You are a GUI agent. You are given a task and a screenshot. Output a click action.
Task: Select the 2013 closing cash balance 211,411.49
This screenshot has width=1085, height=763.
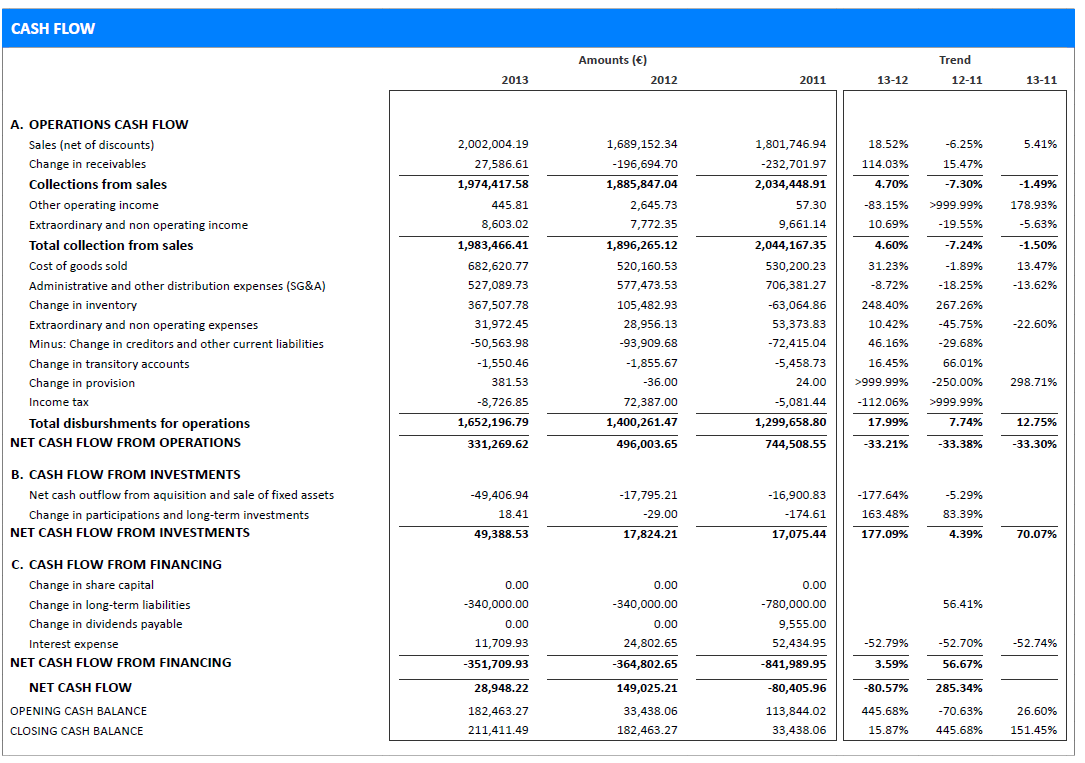click(498, 731)
